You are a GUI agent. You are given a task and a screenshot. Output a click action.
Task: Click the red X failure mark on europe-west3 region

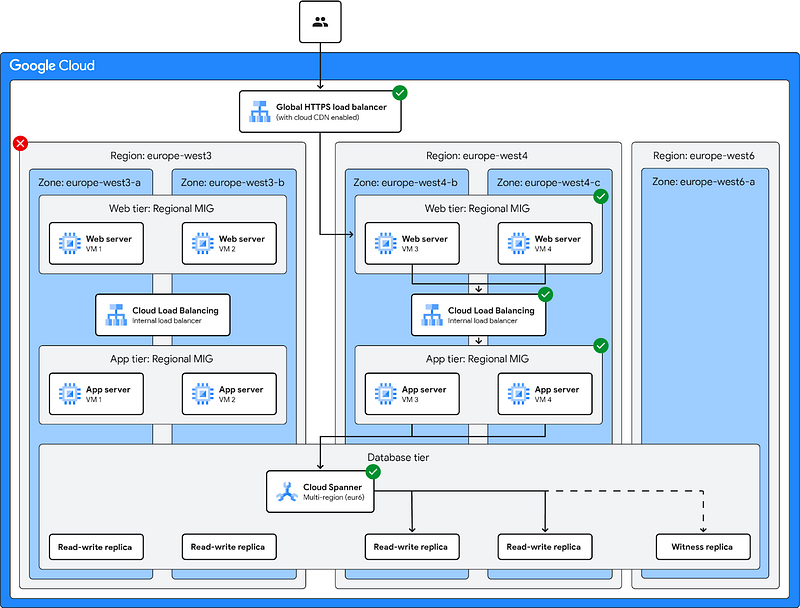click(x=20, y=143)
